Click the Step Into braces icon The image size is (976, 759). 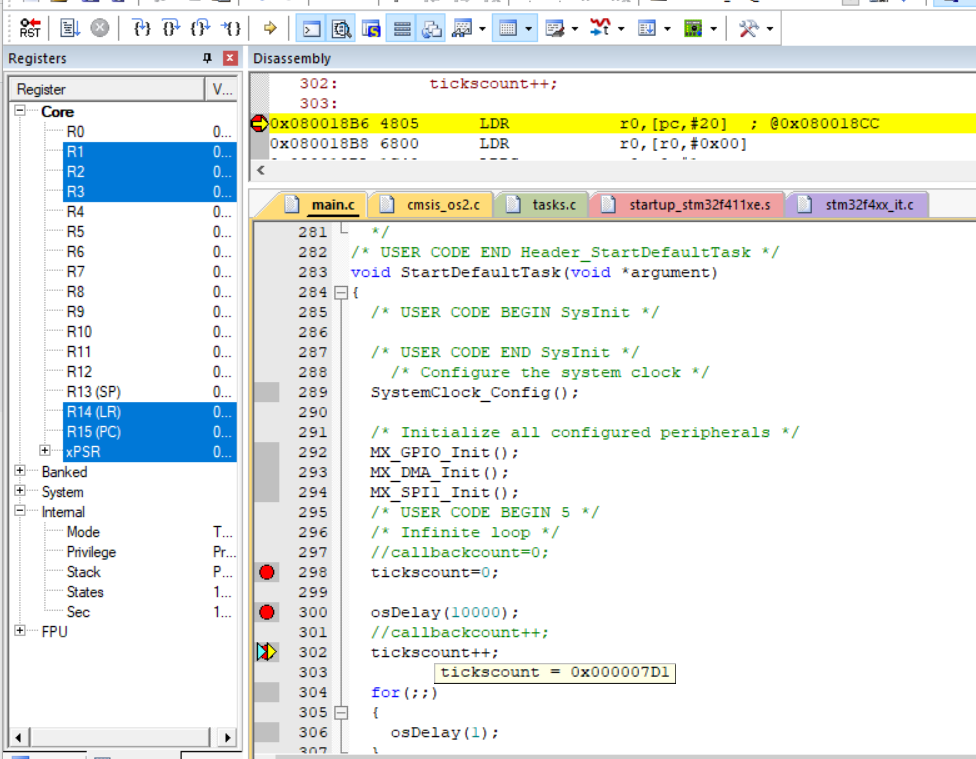point(142,28)
